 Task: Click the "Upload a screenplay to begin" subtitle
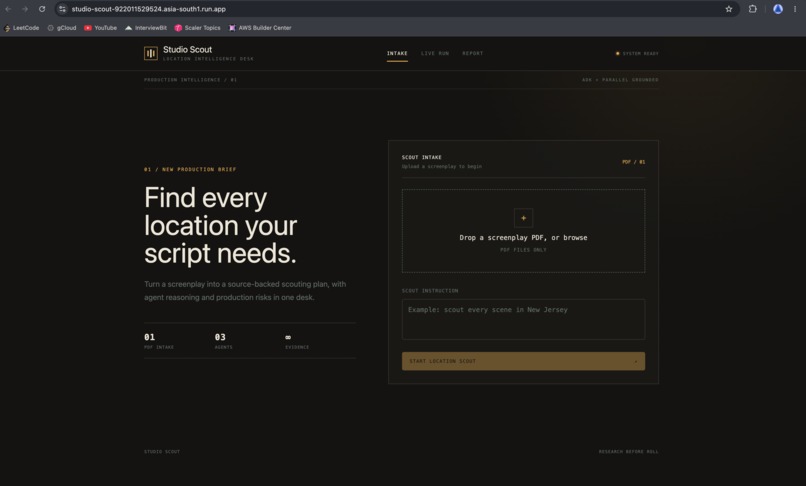(442, 166)
